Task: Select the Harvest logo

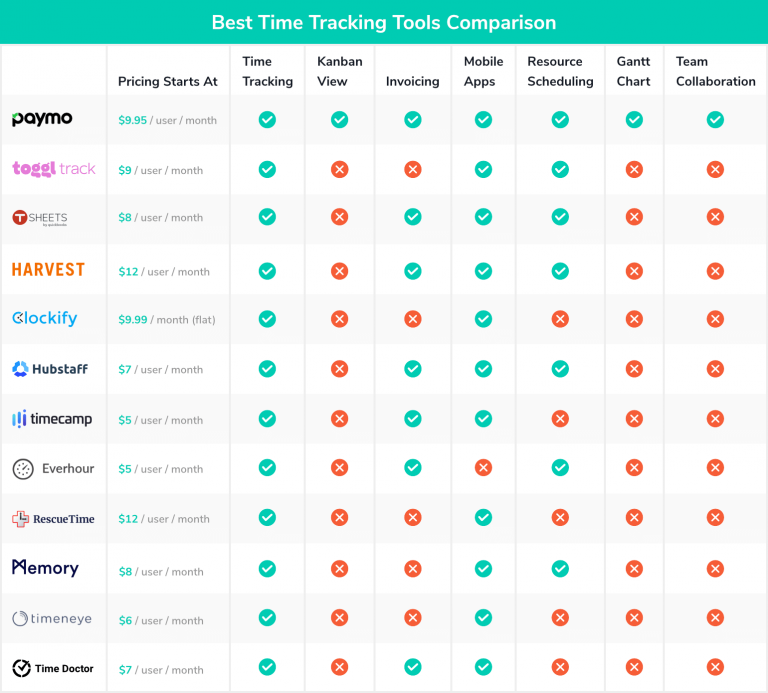Action: pos(48,270)
